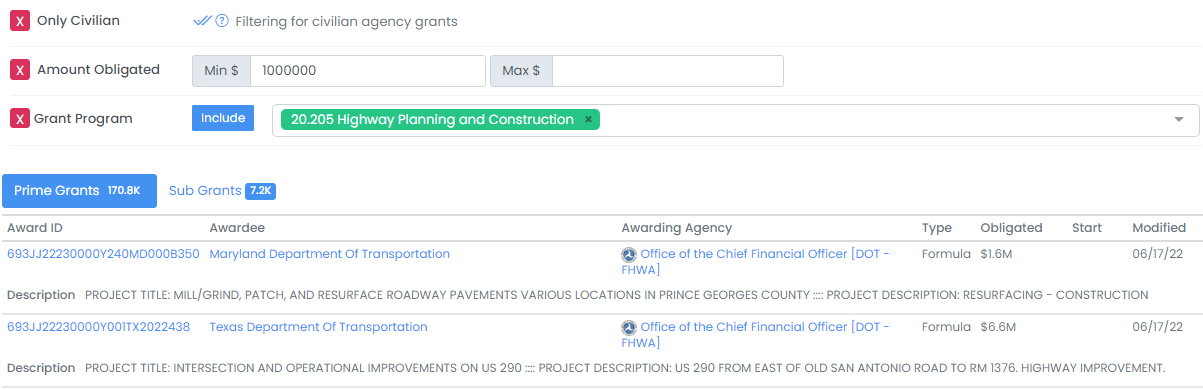The image size is (1203, 390).
Task: Click the DOT agency logo for Texas grant
Action: pyautogui.click(x=629, y=328)
